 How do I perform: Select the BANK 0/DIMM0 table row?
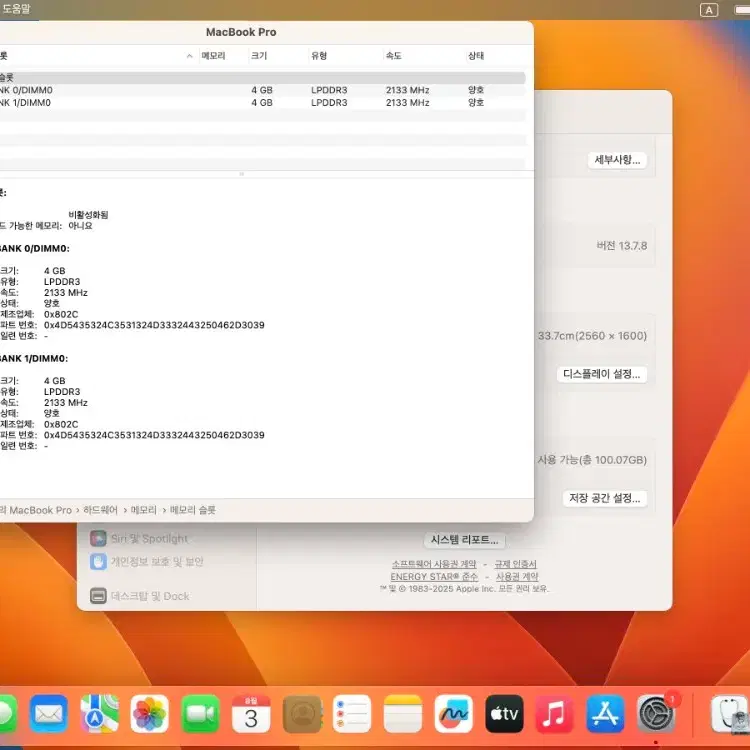[263, 90]
